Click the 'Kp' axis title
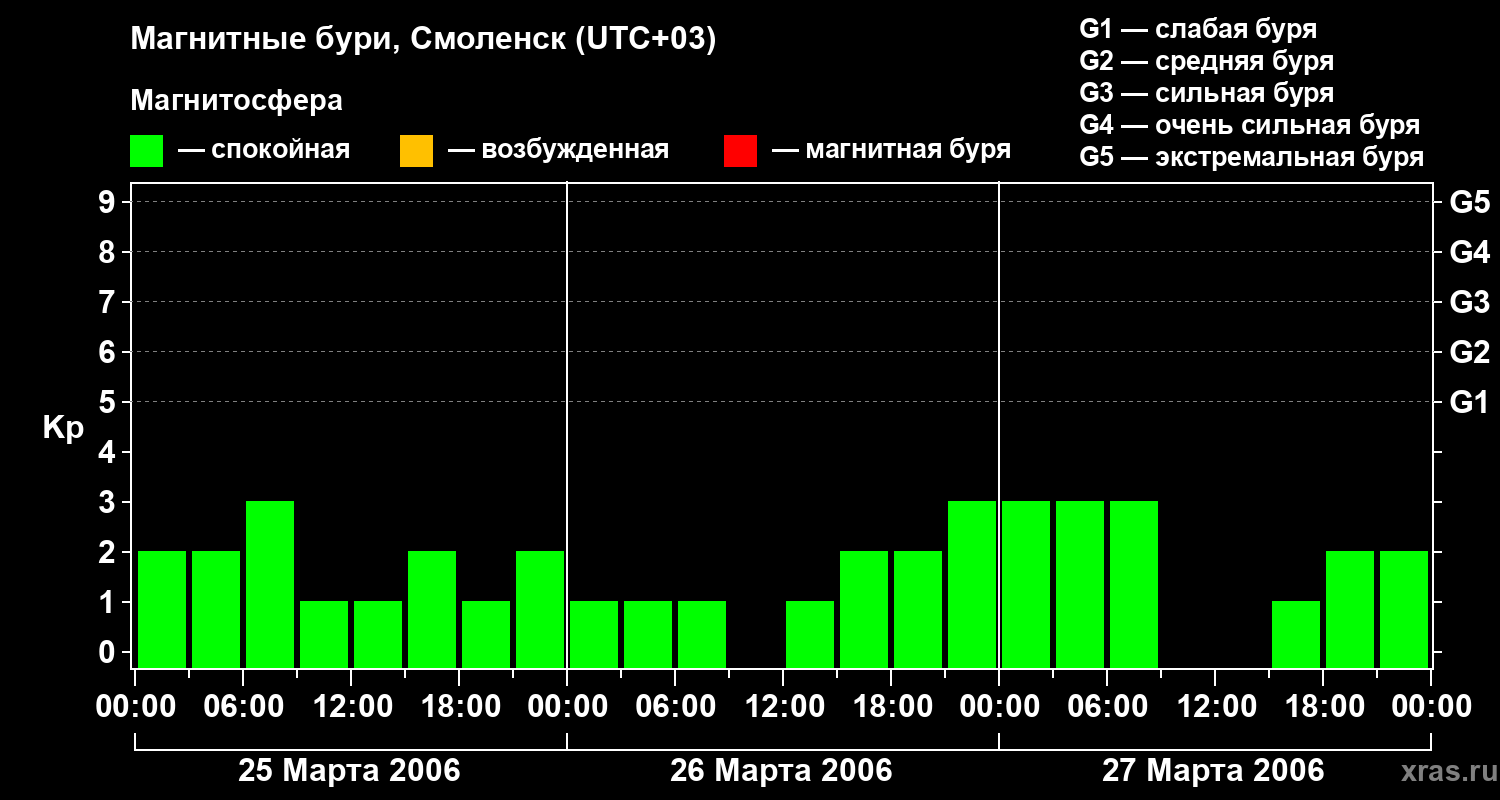 64,428
